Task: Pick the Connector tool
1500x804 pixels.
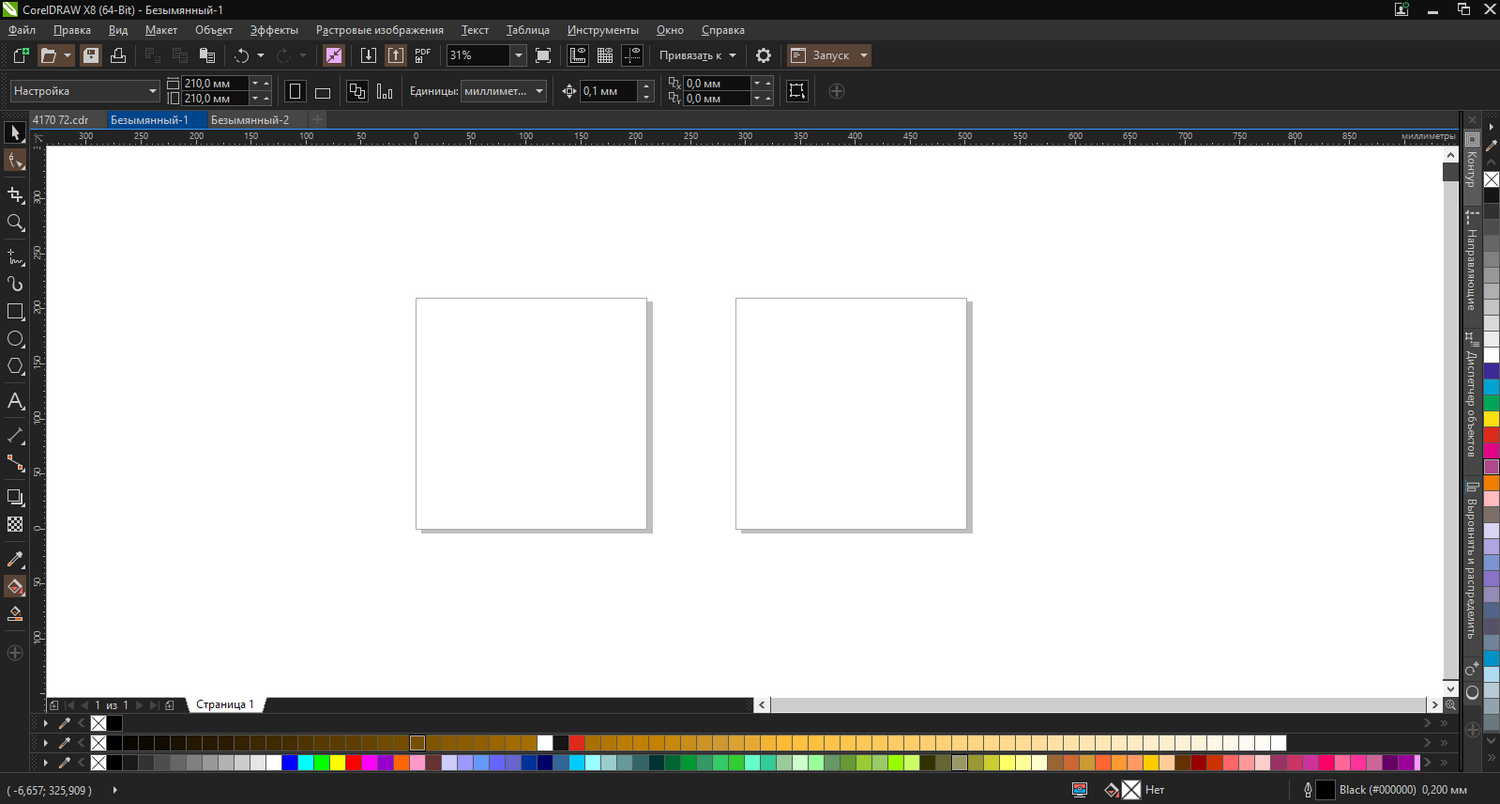Action: (15, 463)
